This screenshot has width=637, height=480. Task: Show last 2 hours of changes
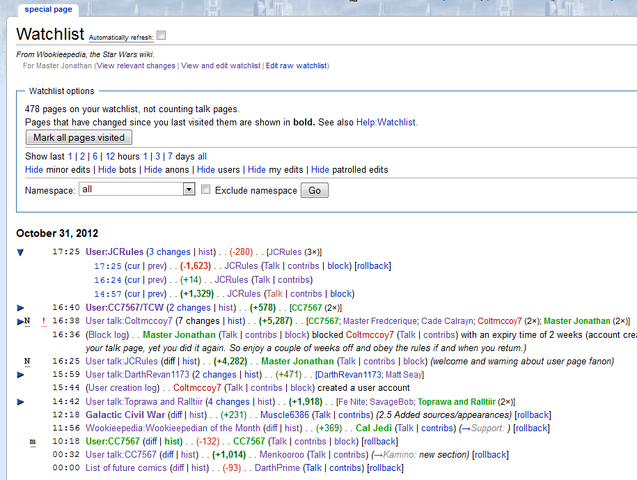coord(82,156)
